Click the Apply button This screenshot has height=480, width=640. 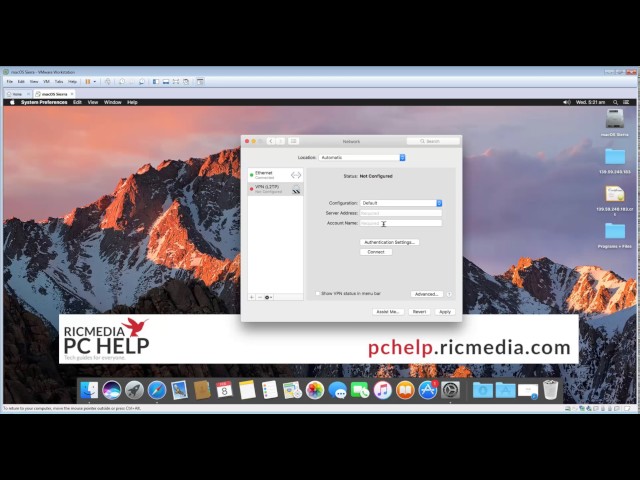tap(445, 311)
